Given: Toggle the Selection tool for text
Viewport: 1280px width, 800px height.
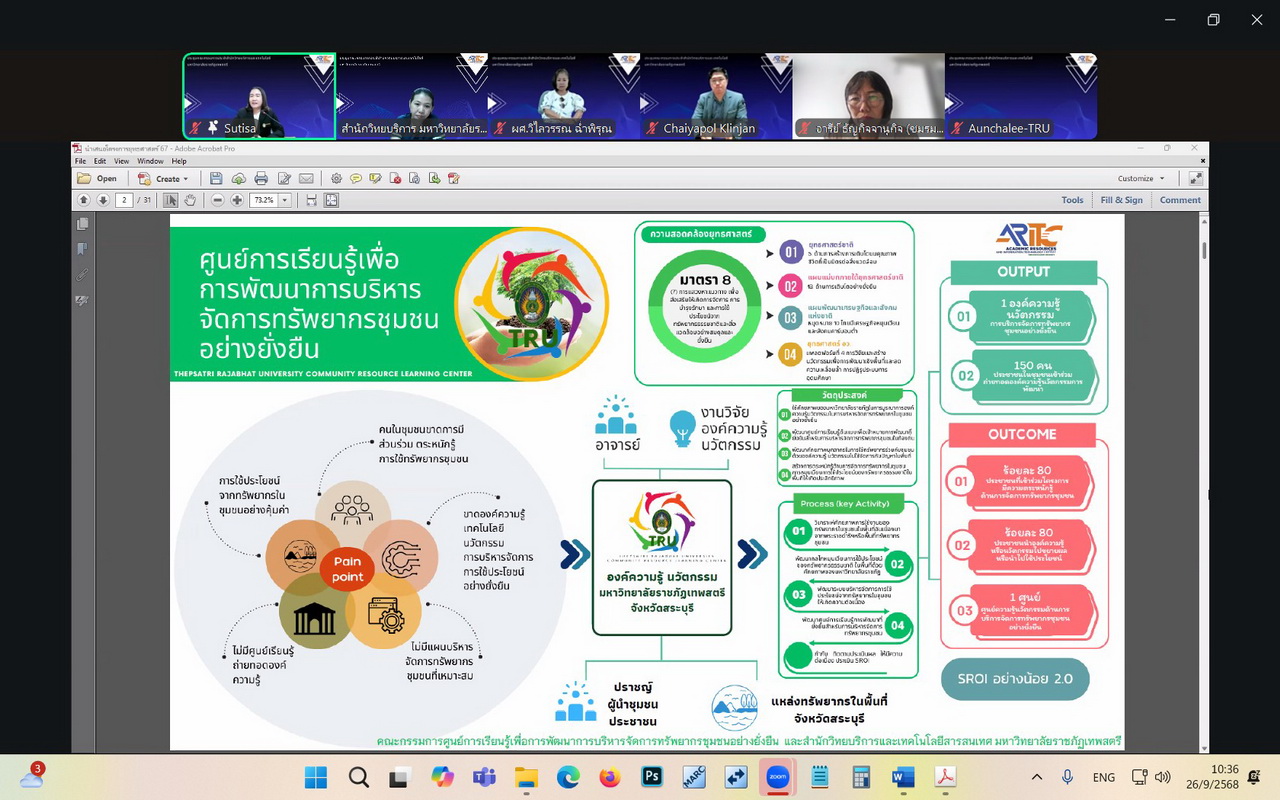Looking at the screenshot, I should pyautogui.click(x=171, y=200).
